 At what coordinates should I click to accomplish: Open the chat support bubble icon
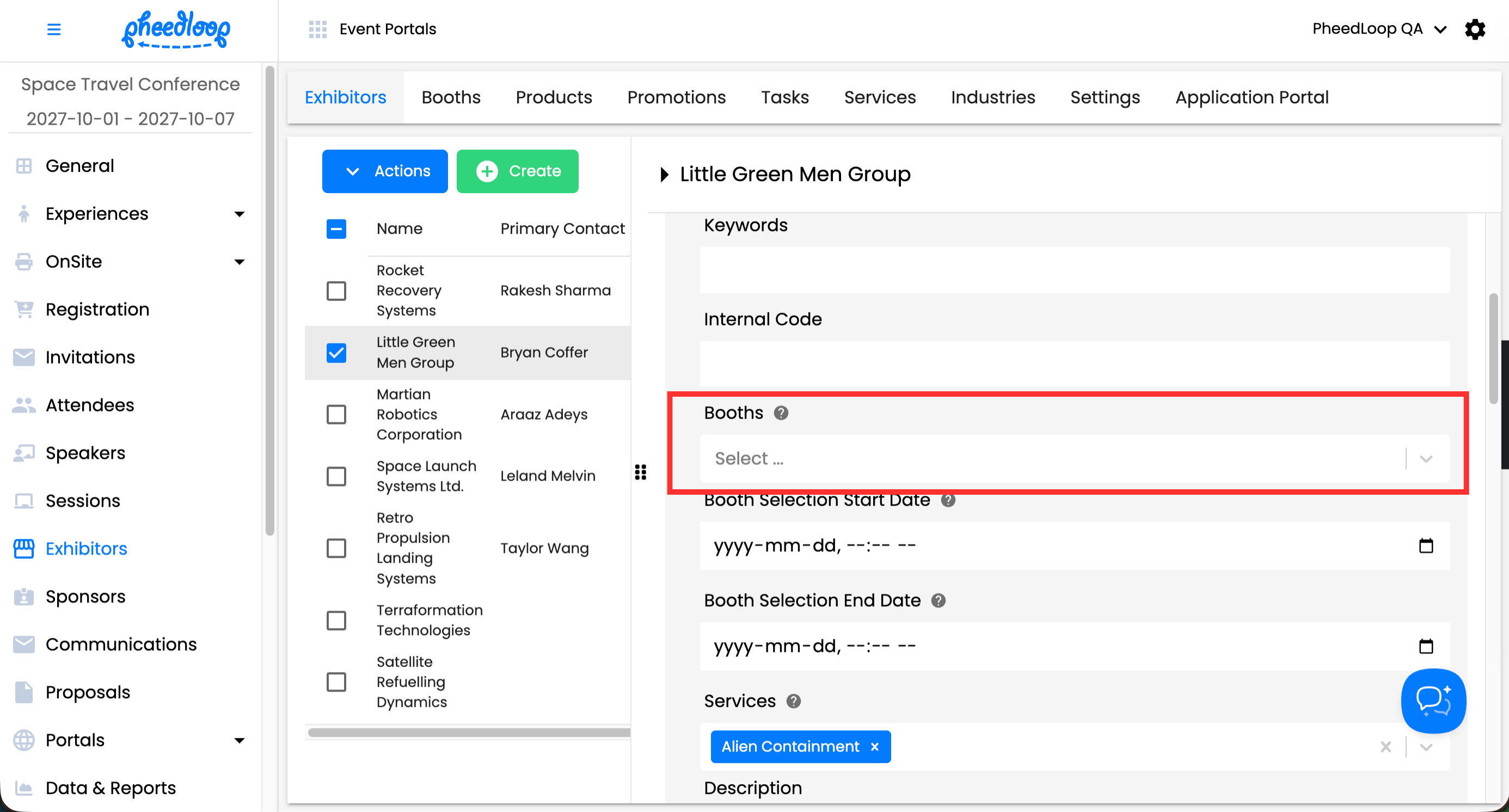coord(1432,700)
